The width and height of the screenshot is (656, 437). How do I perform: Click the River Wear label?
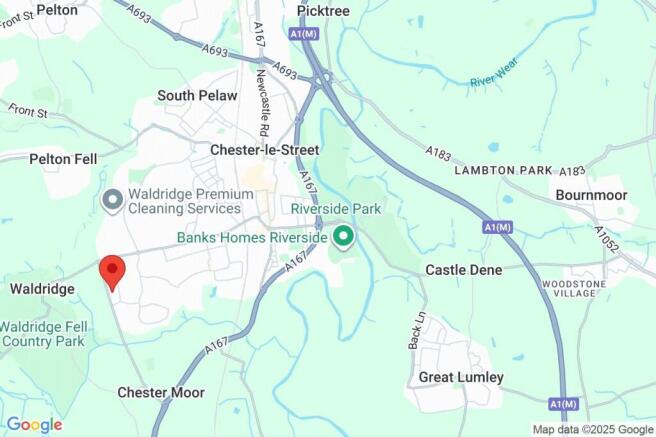tap(494, 72)
